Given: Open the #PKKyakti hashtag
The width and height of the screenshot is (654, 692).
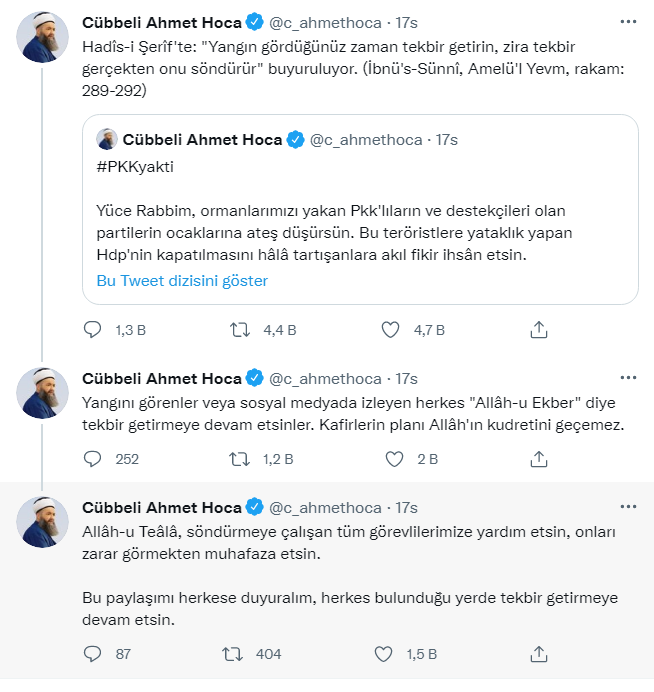Looking at the screenshot, I should point(135,167).
